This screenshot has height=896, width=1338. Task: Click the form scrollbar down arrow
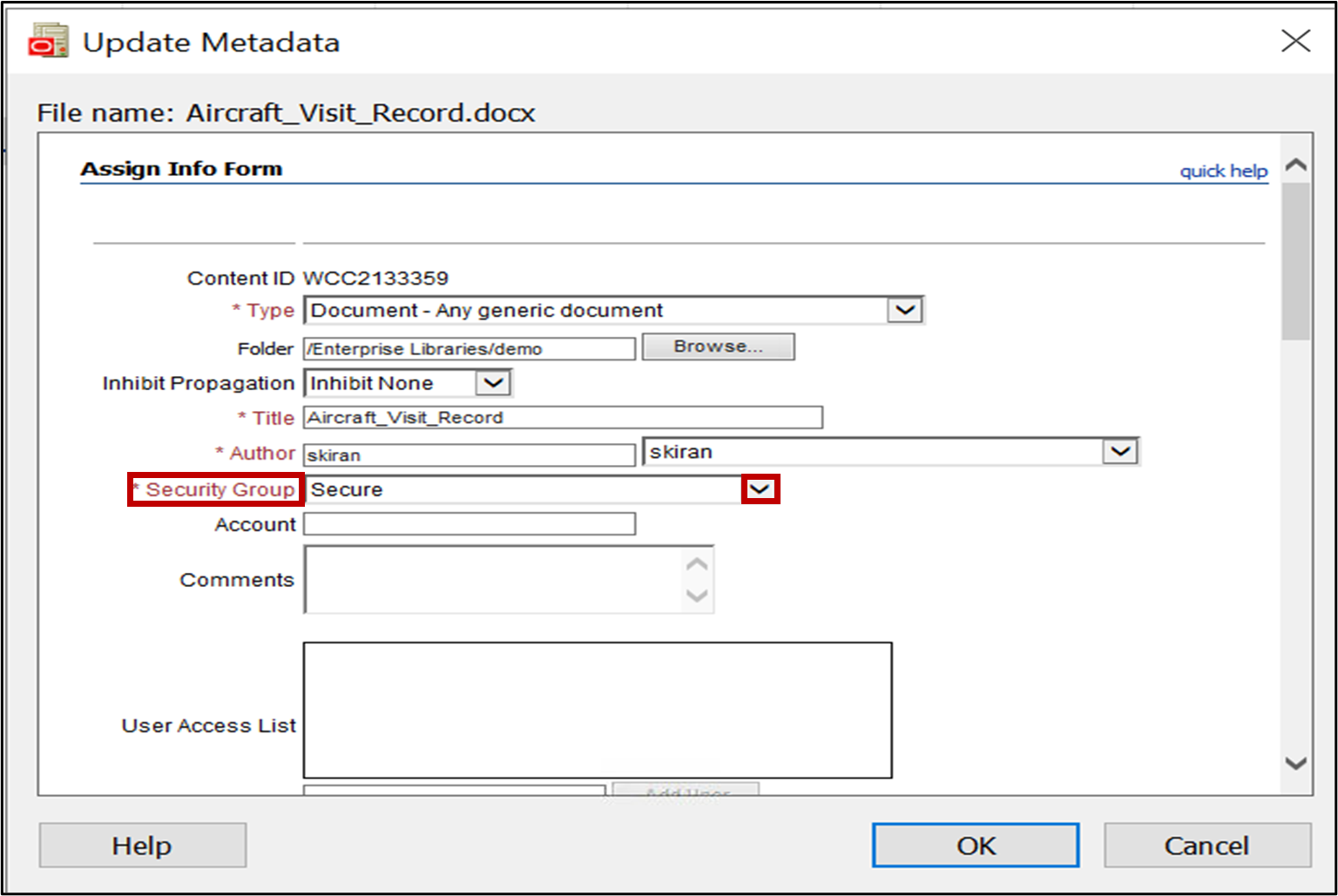1296,764
